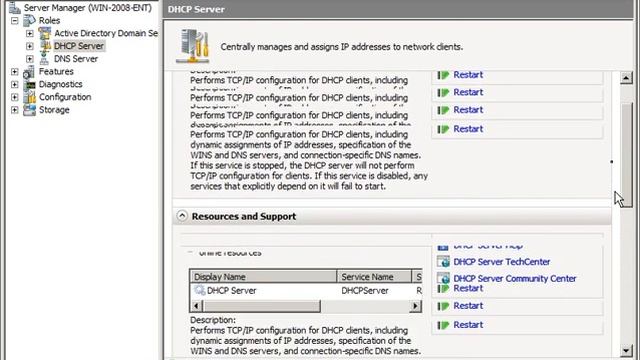Select Active Directory Domain Services role
The height and width of the screenshot is (360, 640).
(106, 33)
